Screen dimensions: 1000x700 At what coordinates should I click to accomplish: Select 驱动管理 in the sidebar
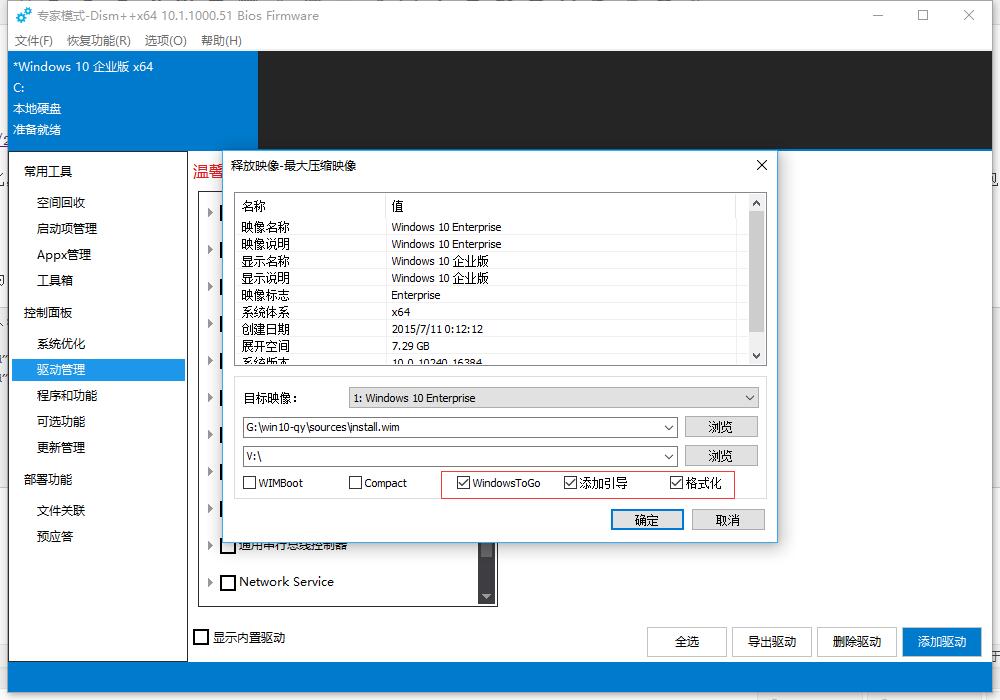pos(98,370)
